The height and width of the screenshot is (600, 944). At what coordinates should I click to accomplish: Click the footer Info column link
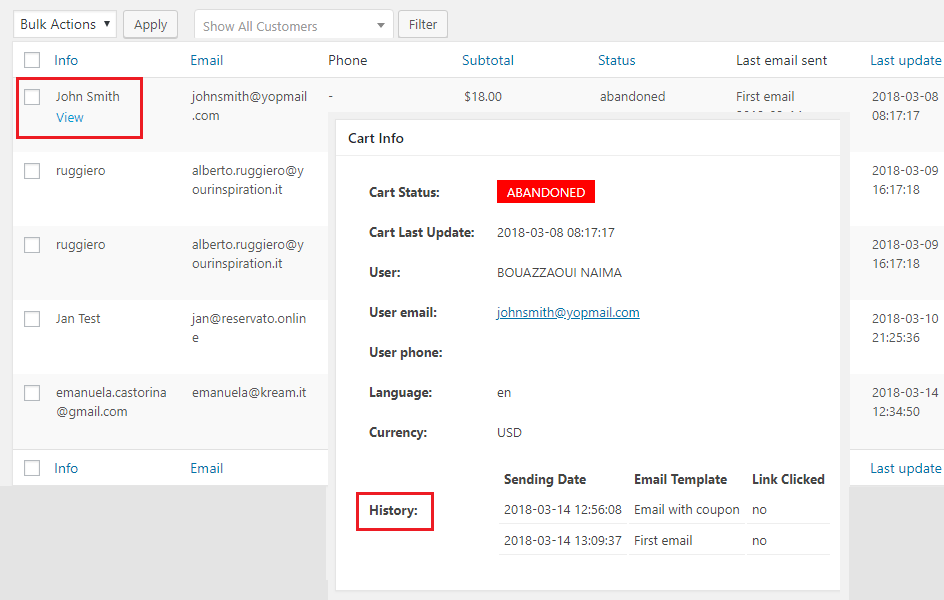66,468
